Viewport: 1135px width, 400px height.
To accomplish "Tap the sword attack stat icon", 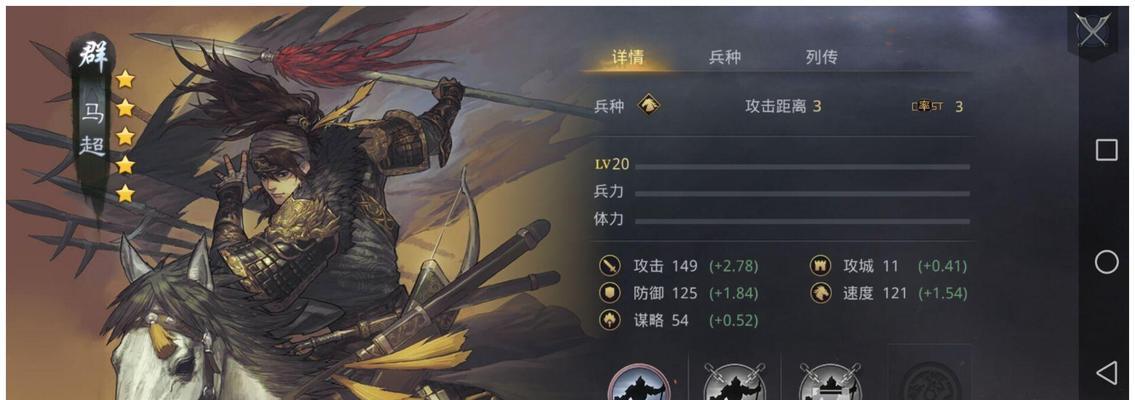I will coord(610,266).
